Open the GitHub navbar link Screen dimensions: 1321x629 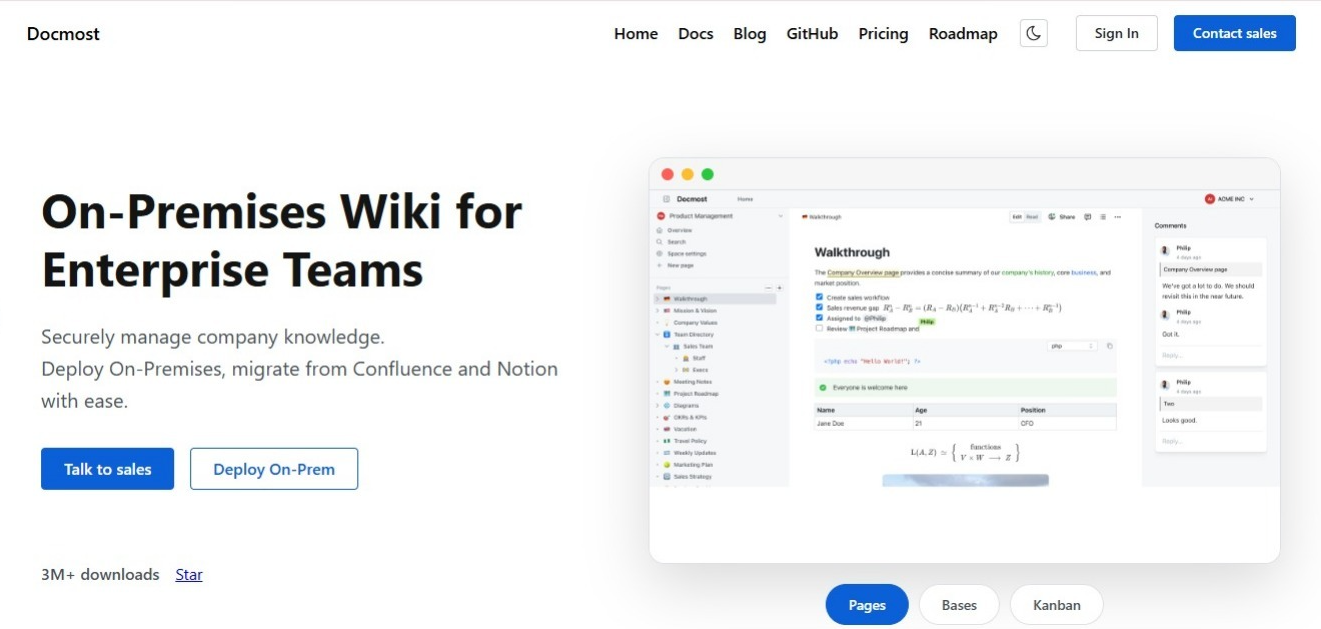812,33
